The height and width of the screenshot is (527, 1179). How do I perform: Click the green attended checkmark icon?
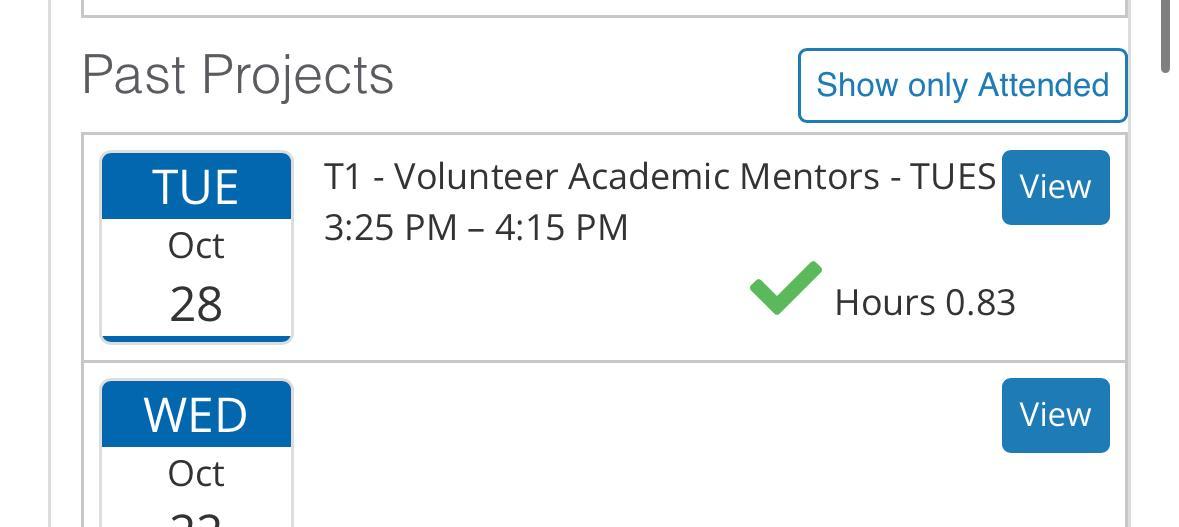tap(786, 288)
